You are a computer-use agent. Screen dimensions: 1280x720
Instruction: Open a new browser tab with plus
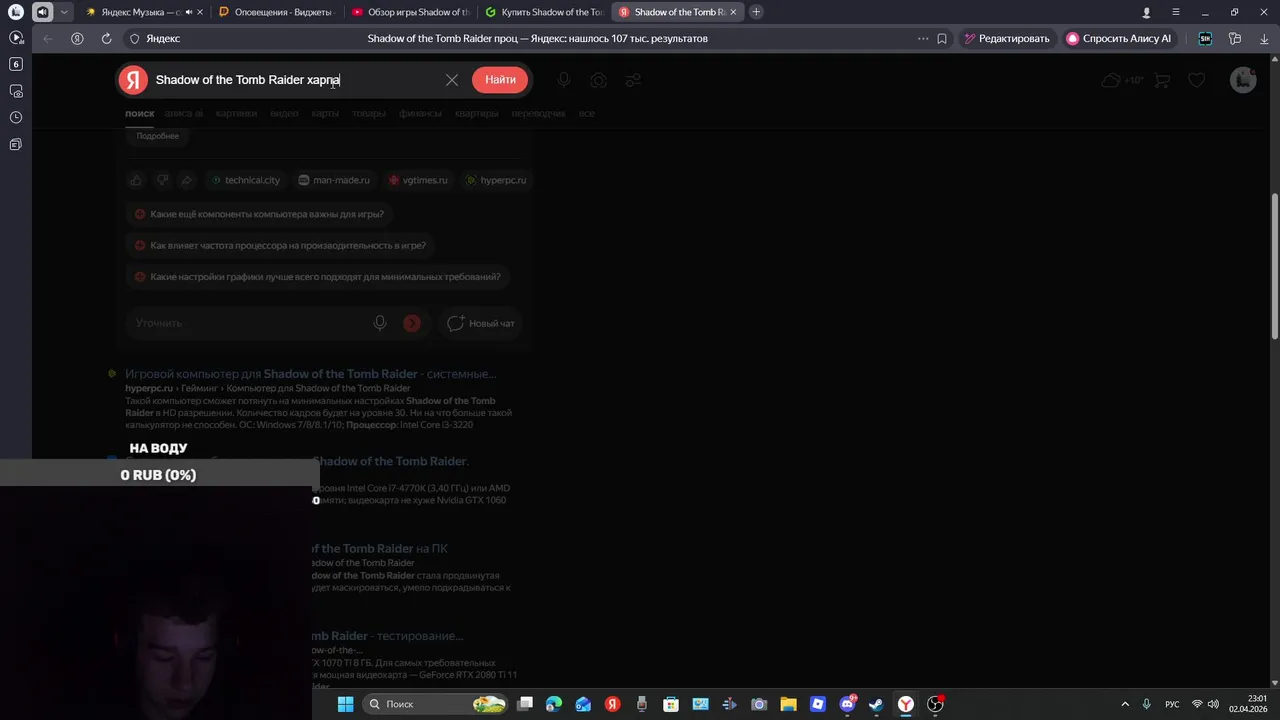[756, 12]
